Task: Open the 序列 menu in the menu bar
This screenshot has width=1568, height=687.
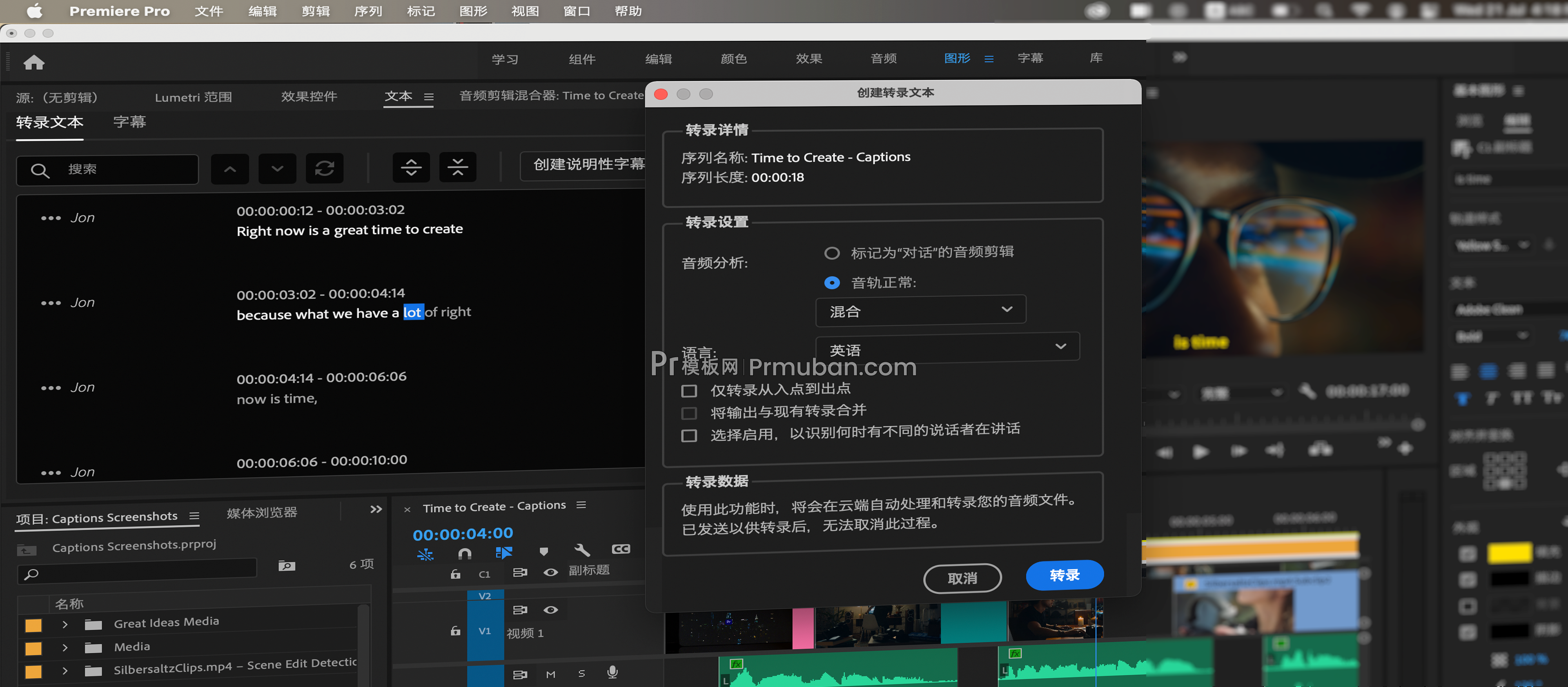Action: point(368,11)
